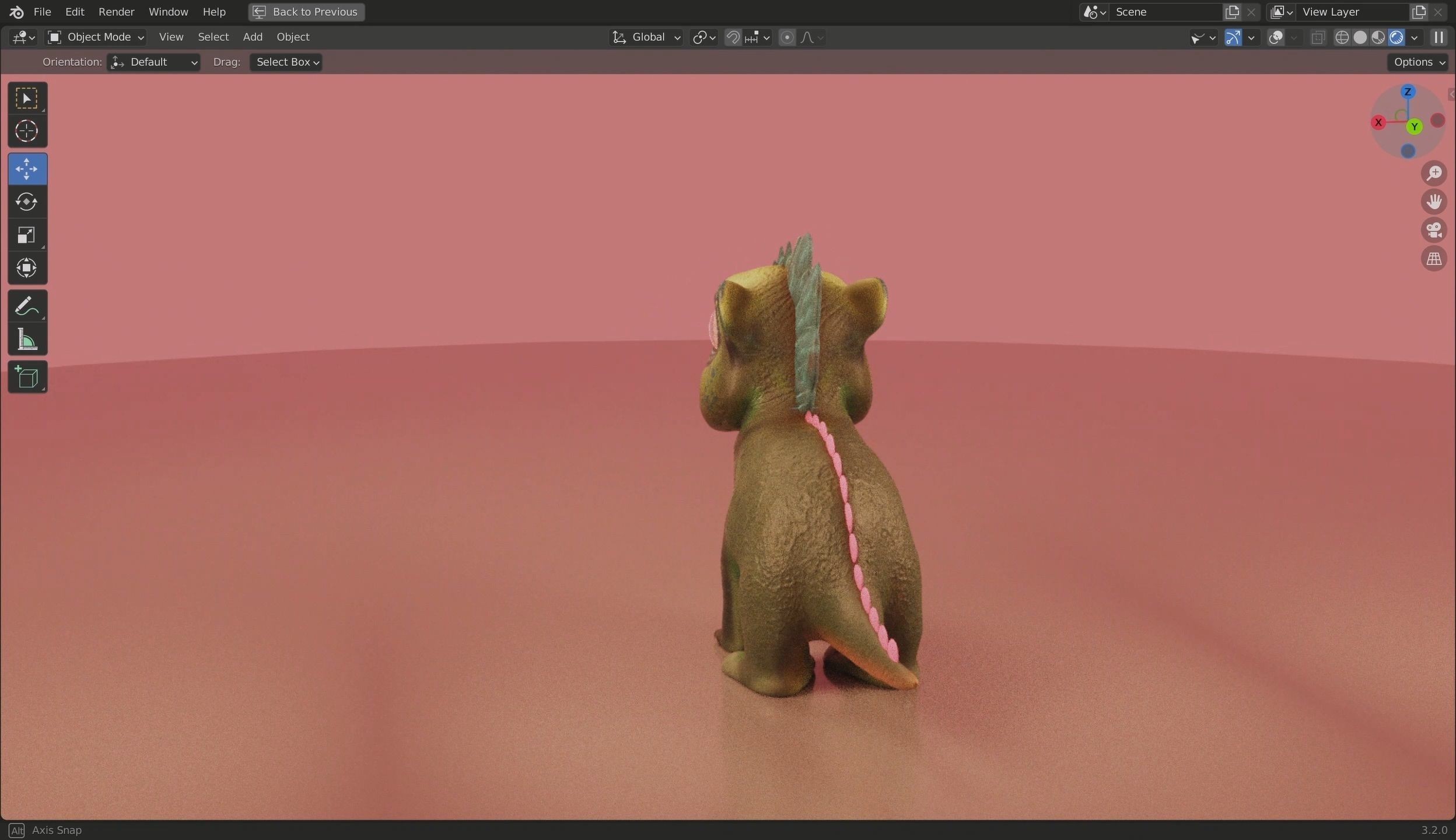The width and height of the screenshot is (1456, 840).
Task: Click the View Layer name field
Action: [x=1352, y=12]
